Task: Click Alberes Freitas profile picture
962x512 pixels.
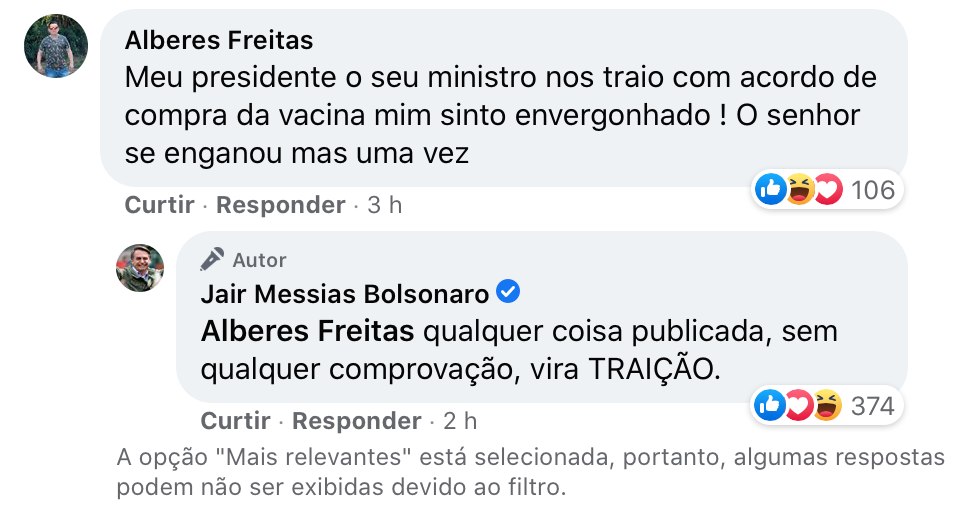Action: [56, 46]
